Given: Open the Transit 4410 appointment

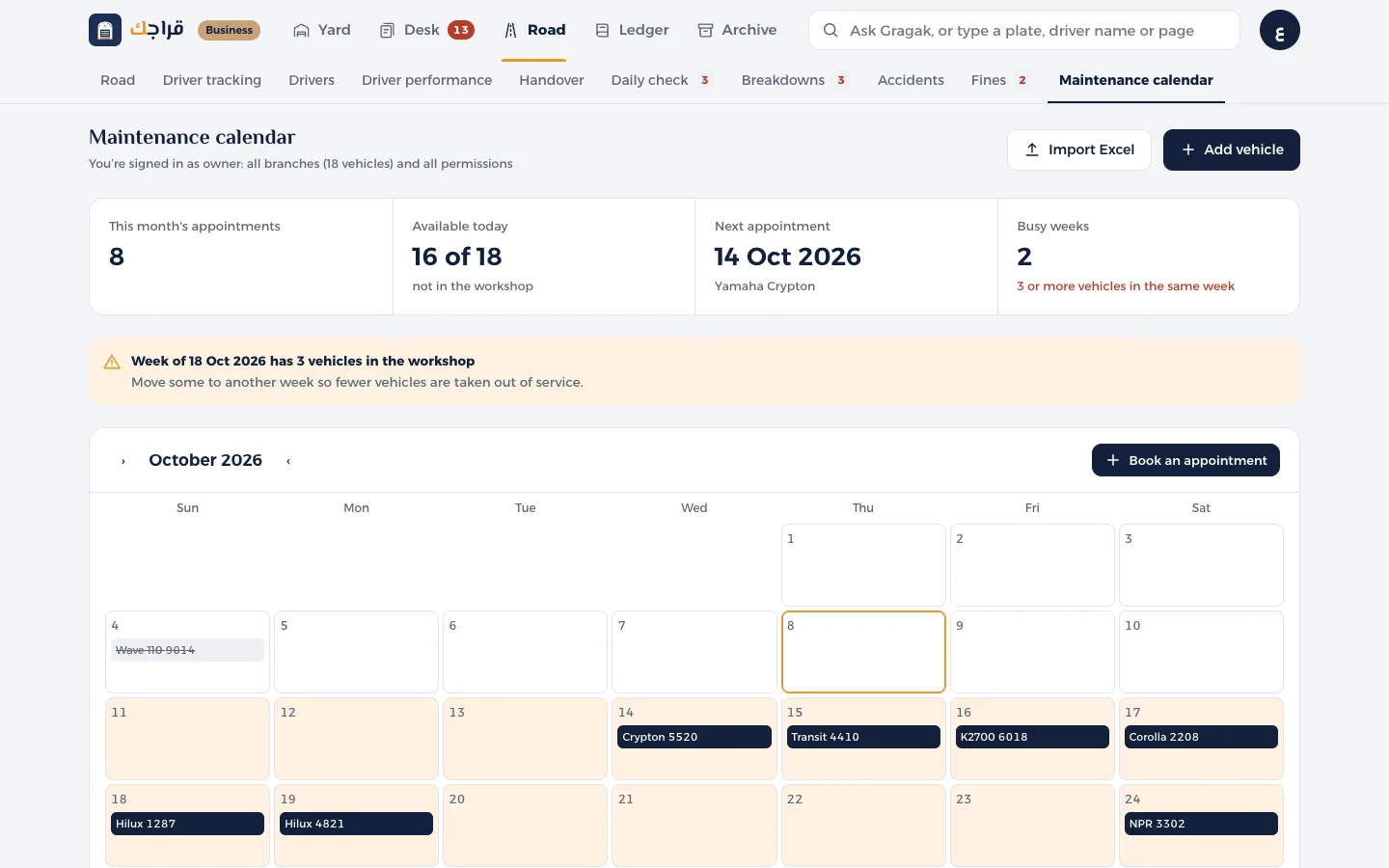Looking at the screenshot, I should click(863, 737).
